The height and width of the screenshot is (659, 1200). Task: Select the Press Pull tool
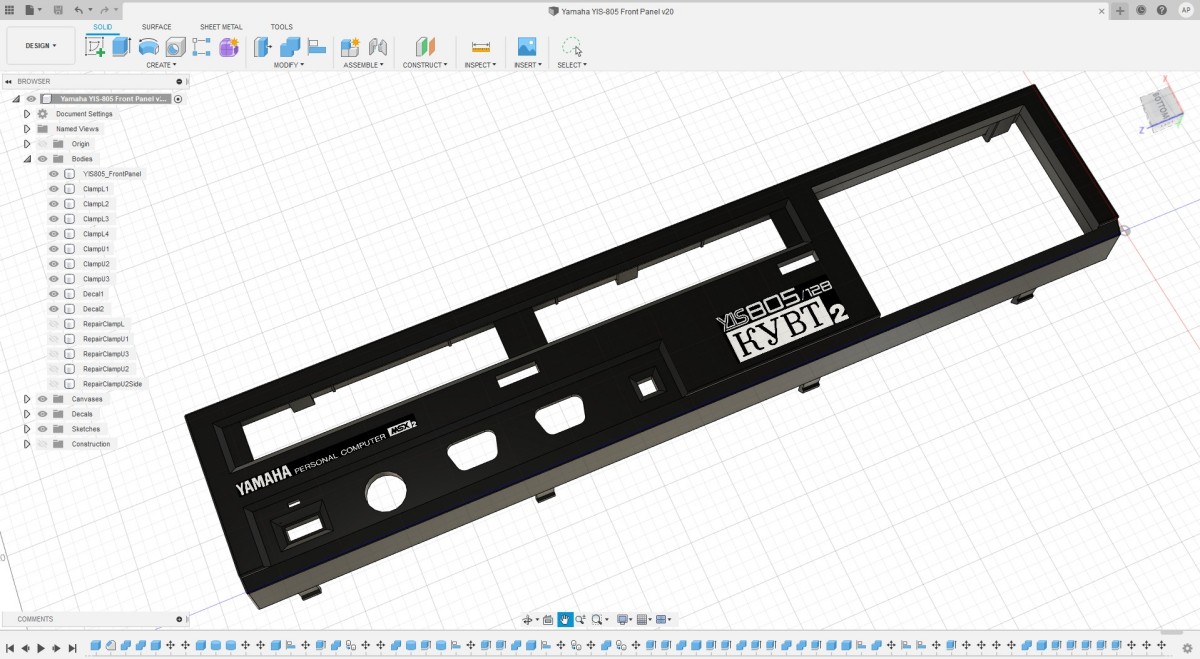coord(263,47)
